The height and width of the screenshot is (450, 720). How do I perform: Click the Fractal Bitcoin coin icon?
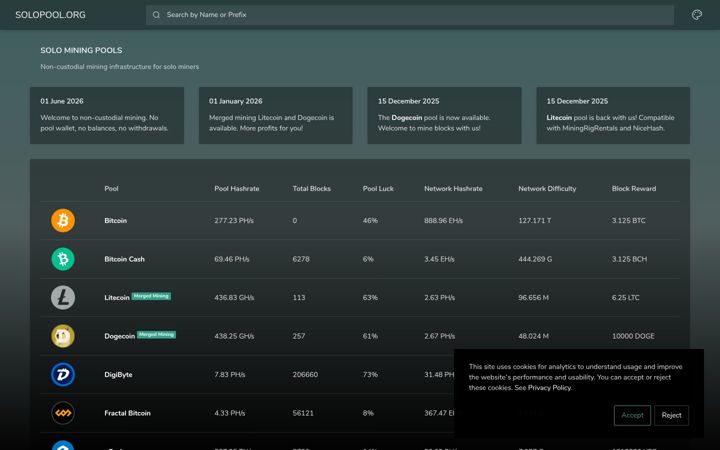(x=63, y=413)
